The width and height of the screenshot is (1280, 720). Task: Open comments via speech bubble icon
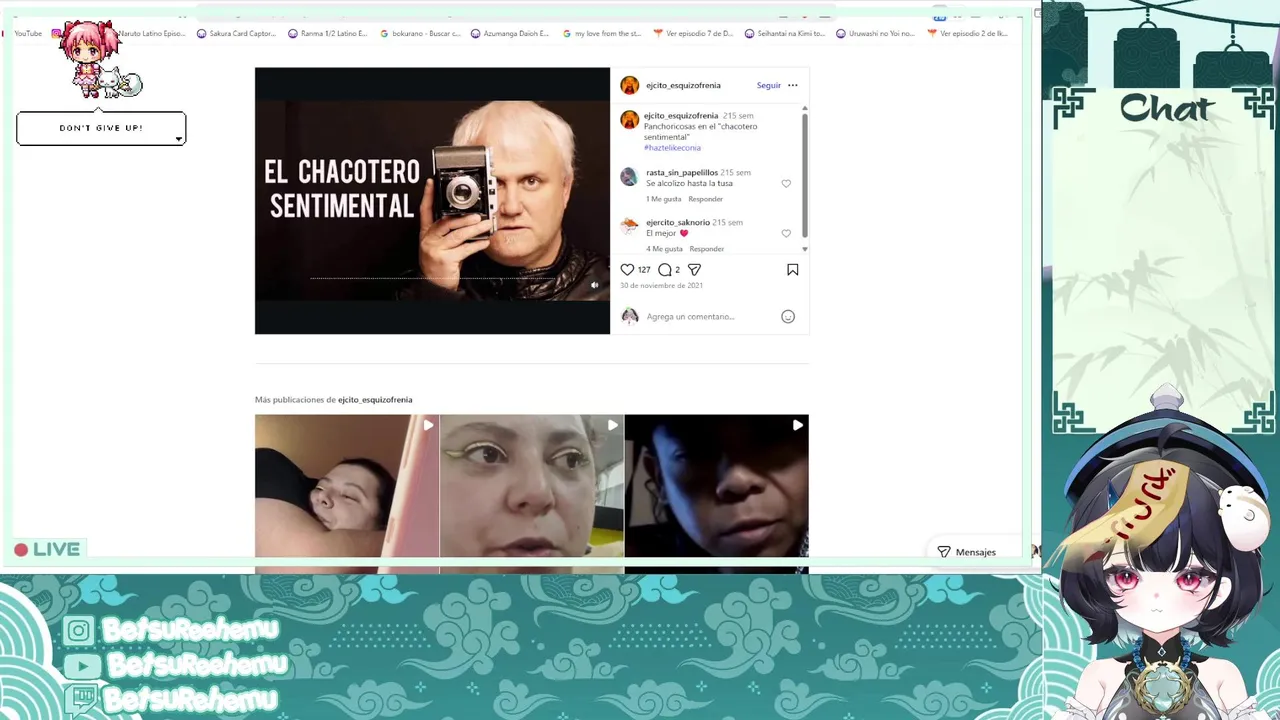pyautogui.click(x=665, y=270)
